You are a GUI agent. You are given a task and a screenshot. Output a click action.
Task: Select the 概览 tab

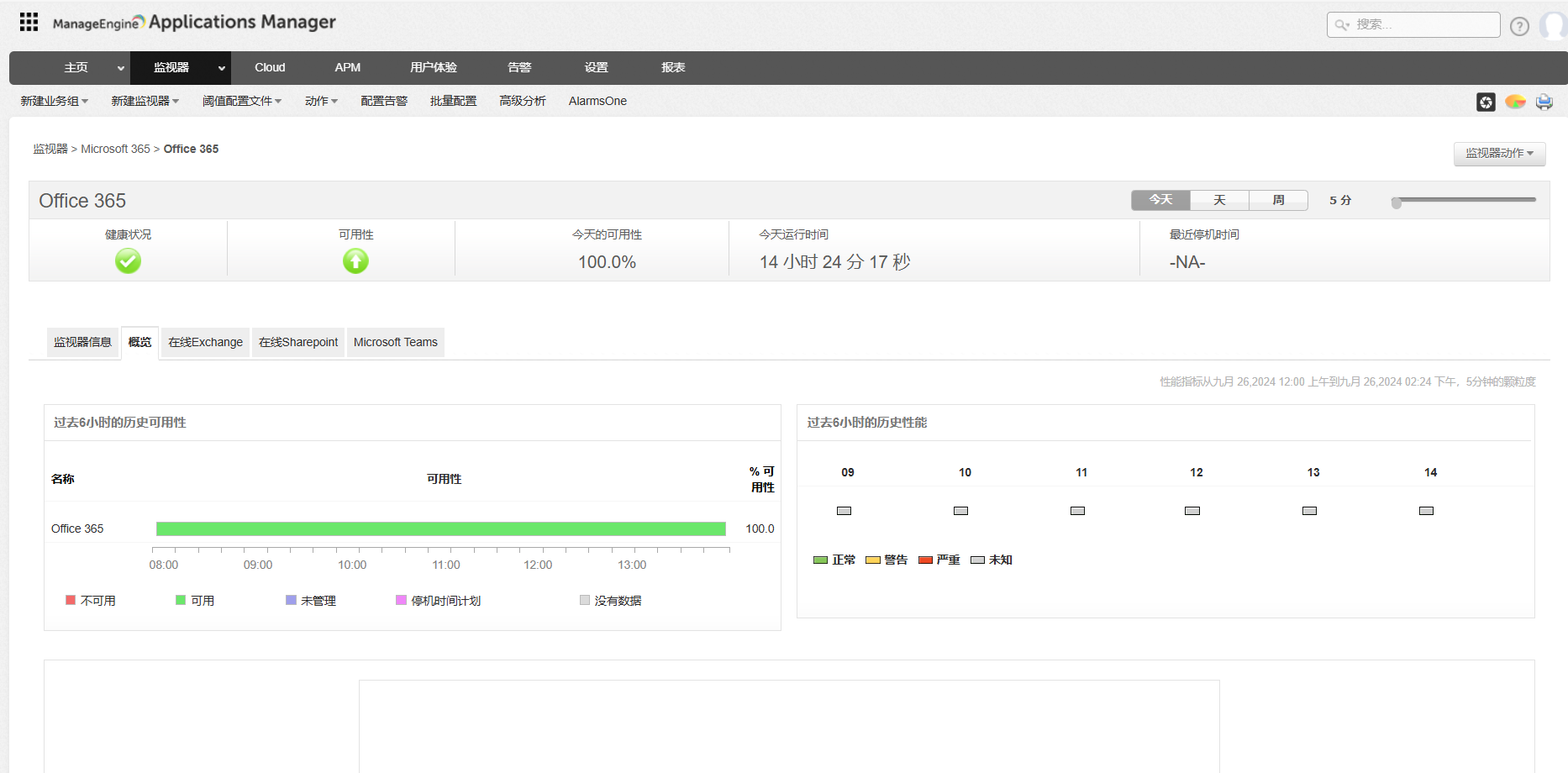click(x=139, y=342)
